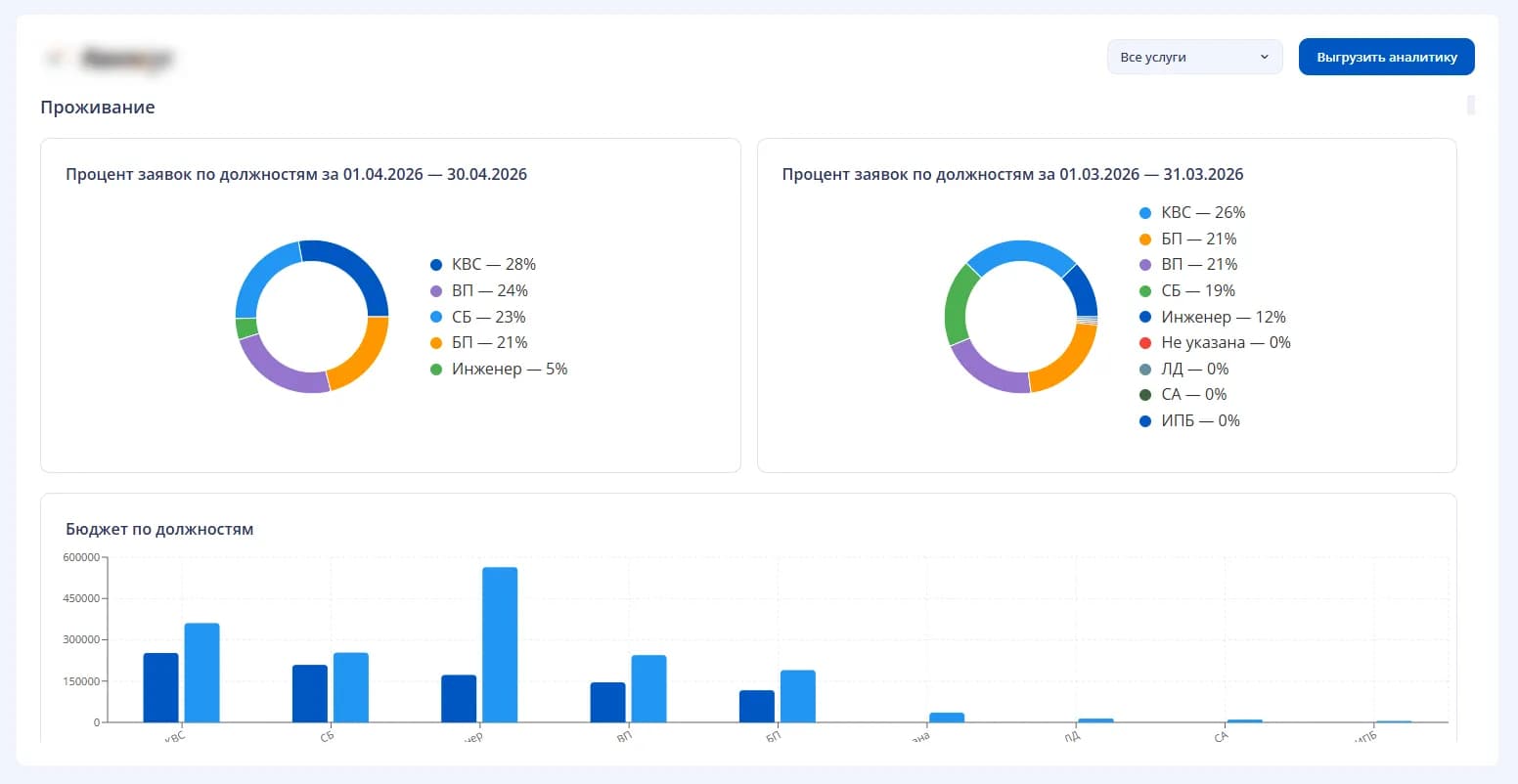Screen dimensions: 1518x784
Task: Toggle КВС legend item in April chart
Action: tap(483, 264)
